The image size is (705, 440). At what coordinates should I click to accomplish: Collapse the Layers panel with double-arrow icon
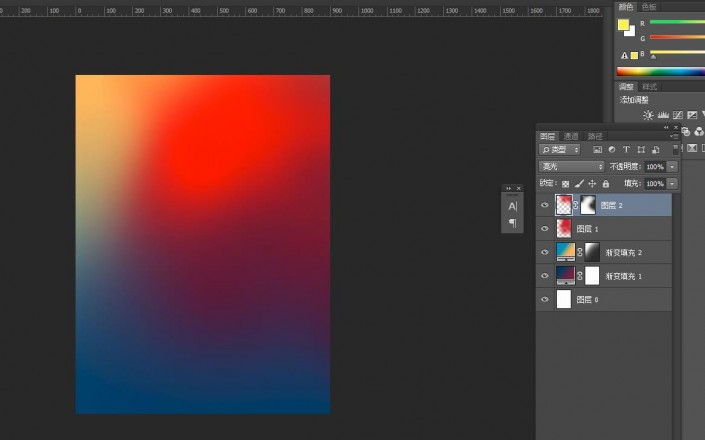(666, 127)
